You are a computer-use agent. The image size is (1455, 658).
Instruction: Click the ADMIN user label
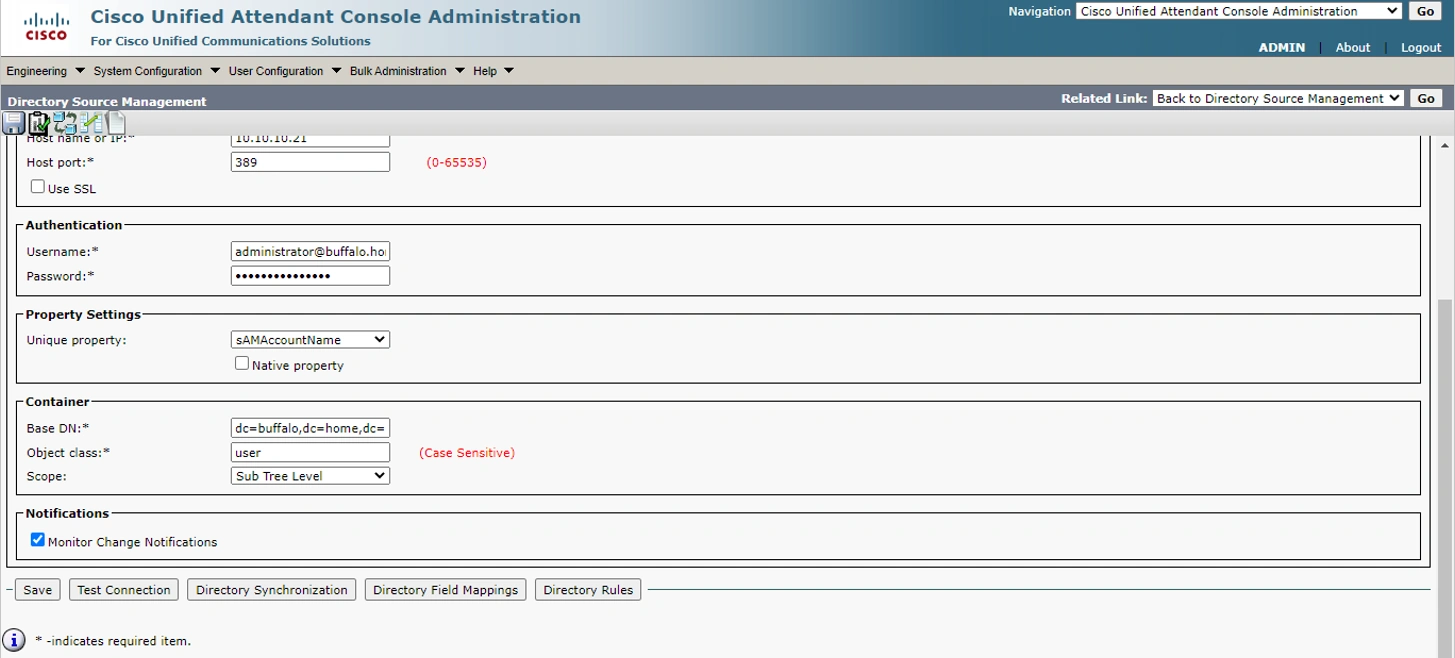1281,47
